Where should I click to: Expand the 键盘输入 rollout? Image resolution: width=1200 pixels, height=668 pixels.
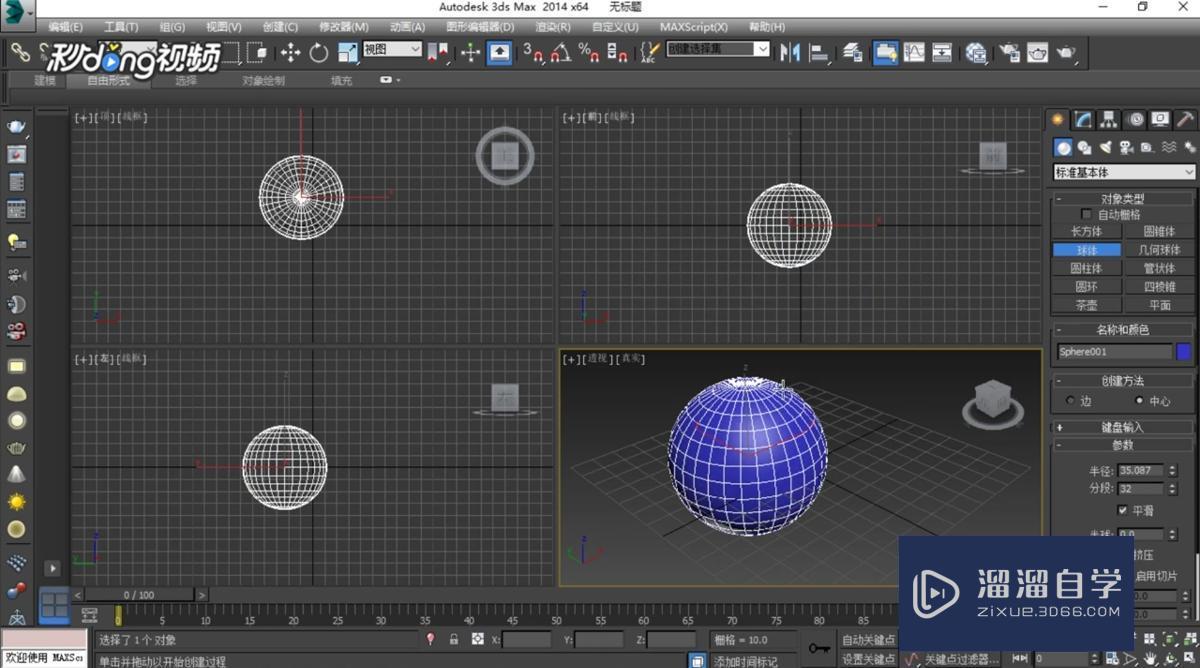click(1122, 426)
